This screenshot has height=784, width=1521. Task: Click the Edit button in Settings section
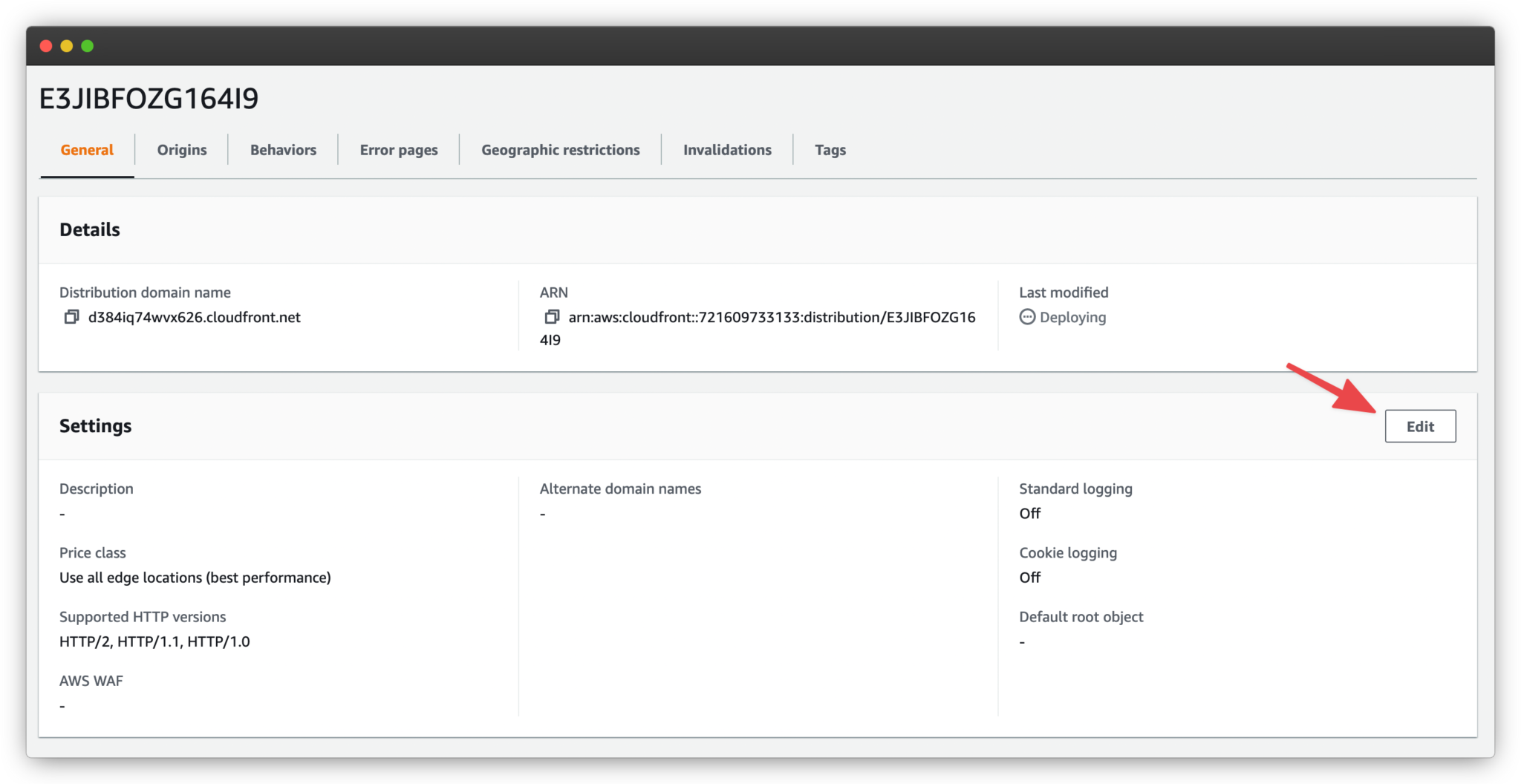point(1420,425)
